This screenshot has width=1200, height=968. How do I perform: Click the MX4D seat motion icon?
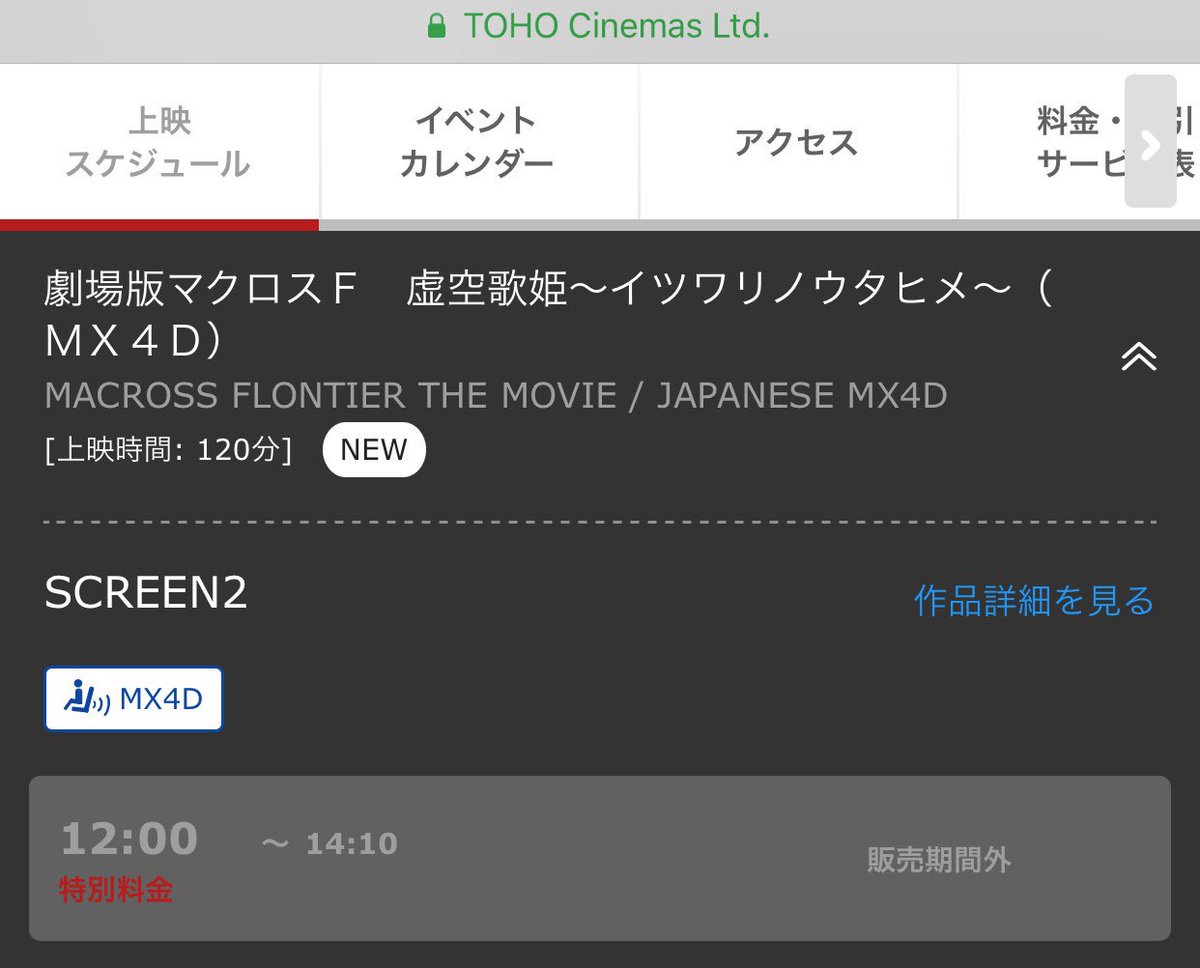(86, 698)
